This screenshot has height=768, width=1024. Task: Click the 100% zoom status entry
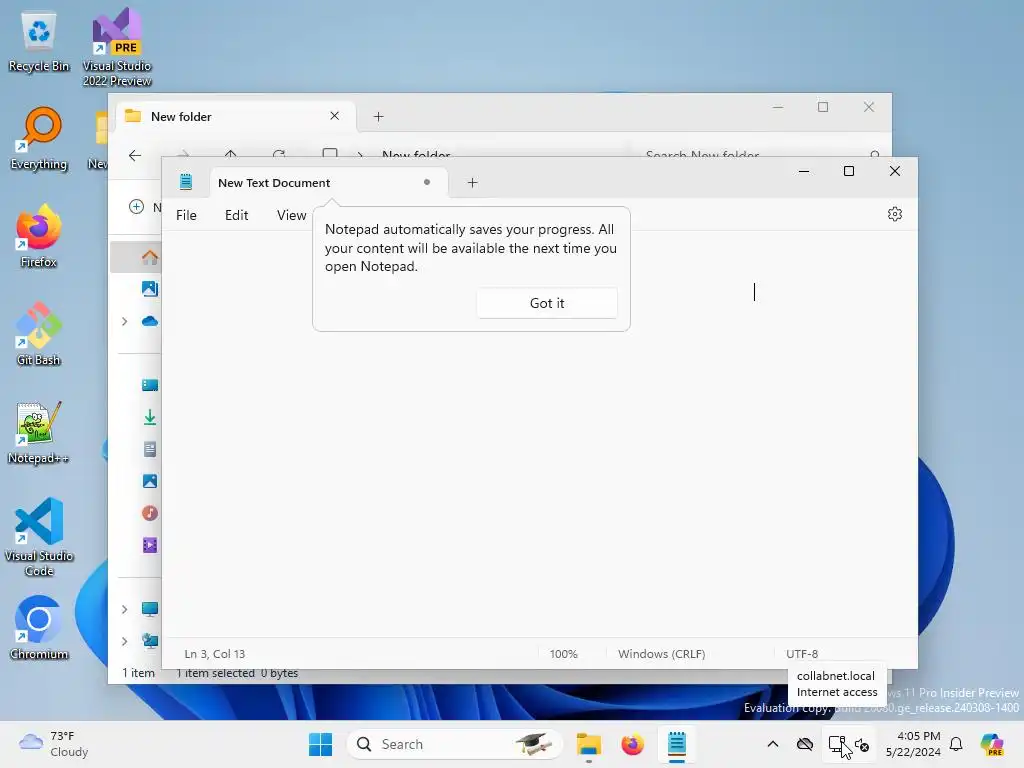click(563, 654)
